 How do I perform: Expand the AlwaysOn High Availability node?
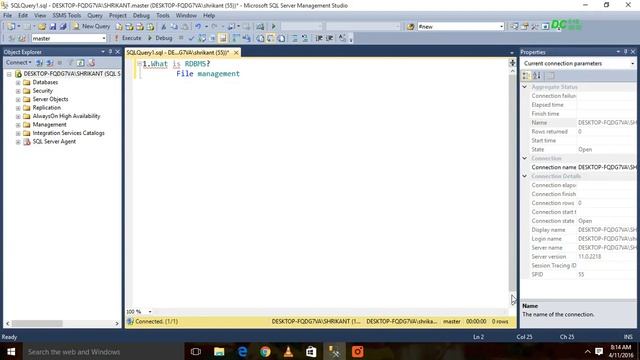[x=18, y=116]
